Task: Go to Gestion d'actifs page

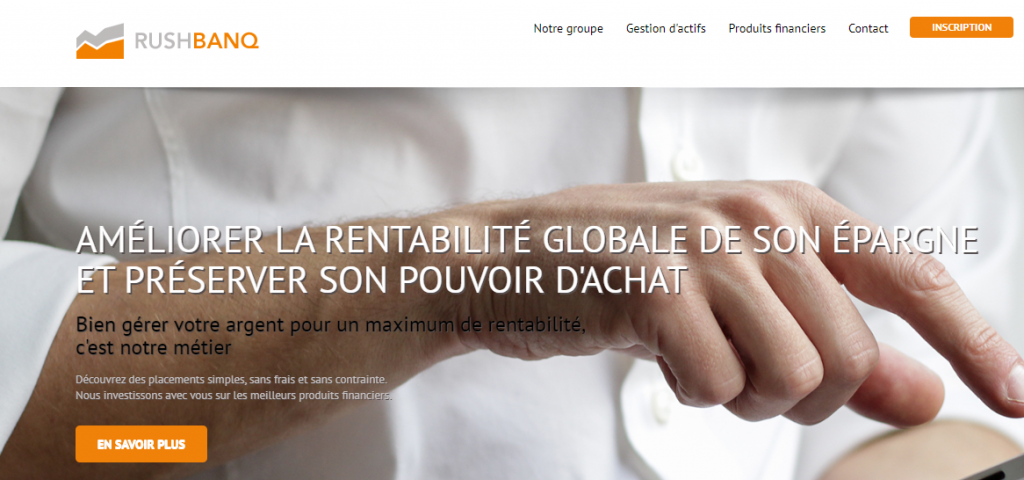Action: [x=665, y=29]
